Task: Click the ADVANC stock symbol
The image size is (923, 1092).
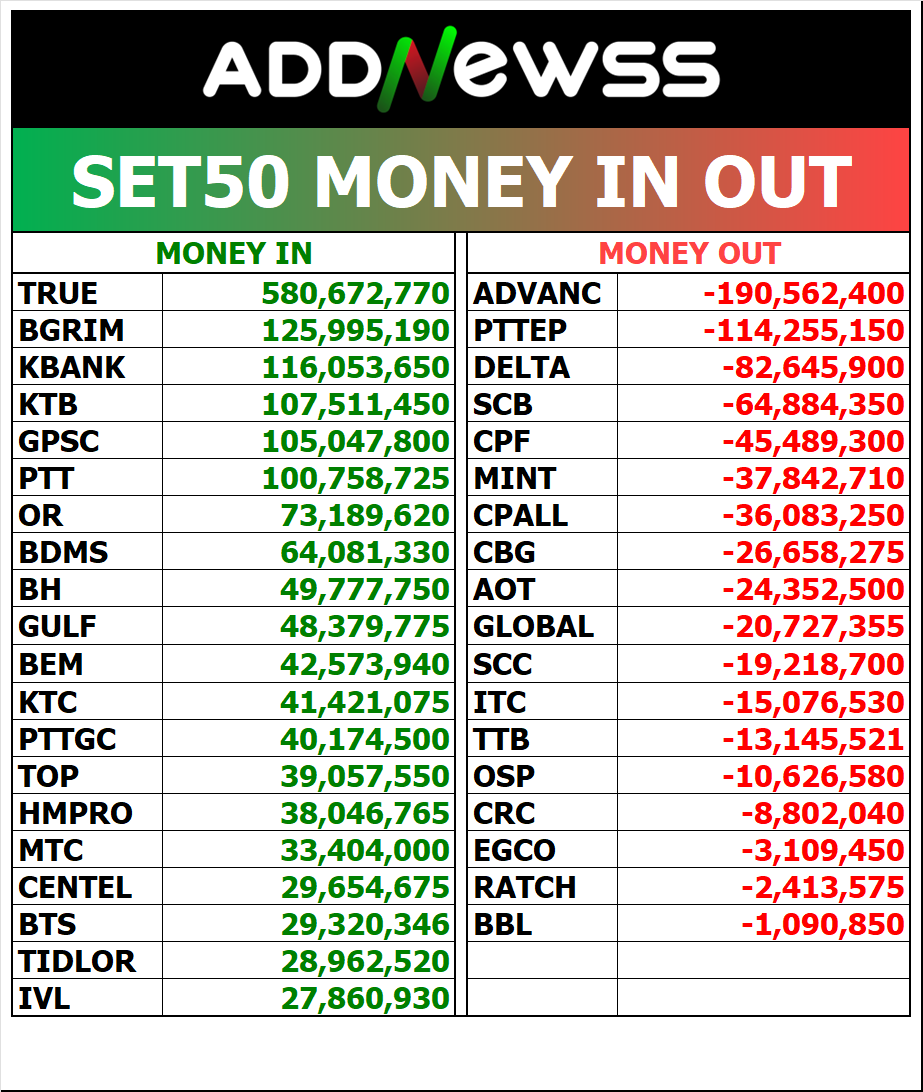Action: (x=537, y=293)
